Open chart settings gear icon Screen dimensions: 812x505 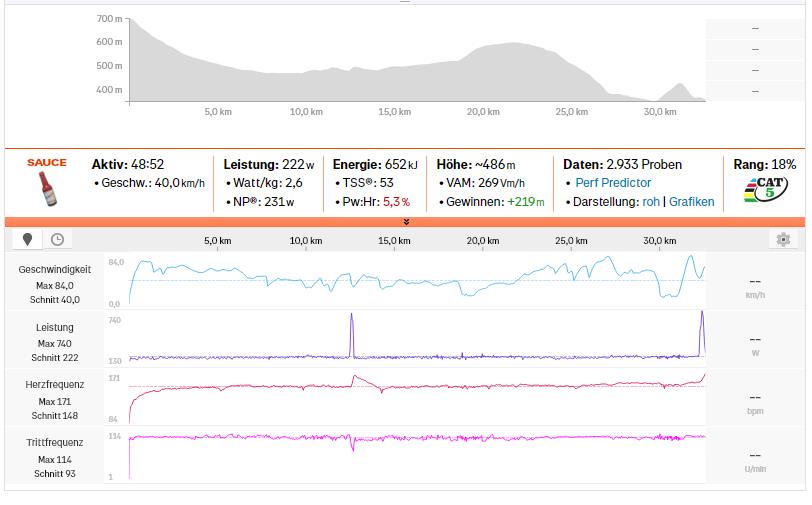tap(783, 240)
